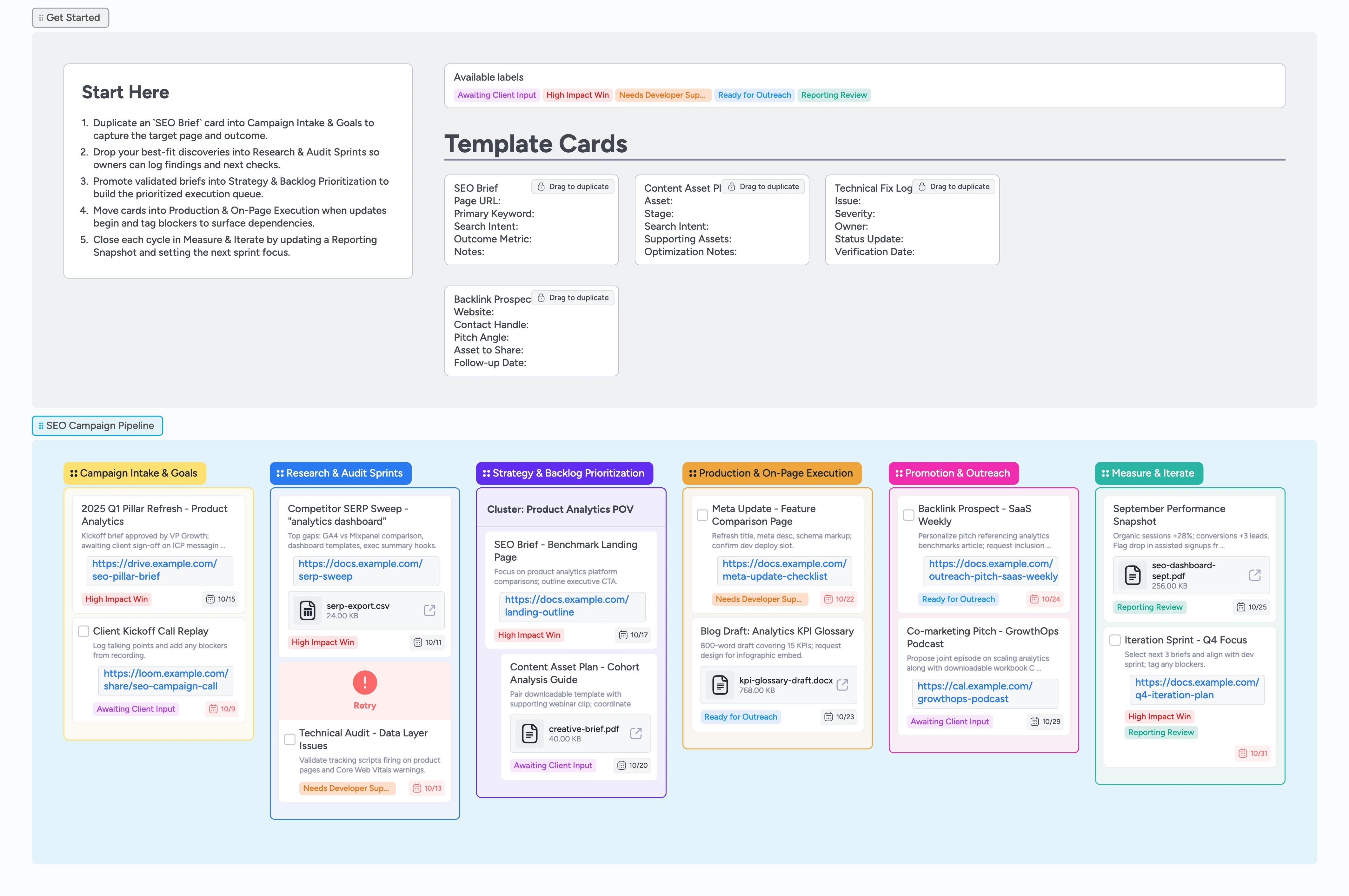The height and width of the screenshot is (896, 1349).
Task: Switch to the Get Started board tab
Action: [70, 17]
